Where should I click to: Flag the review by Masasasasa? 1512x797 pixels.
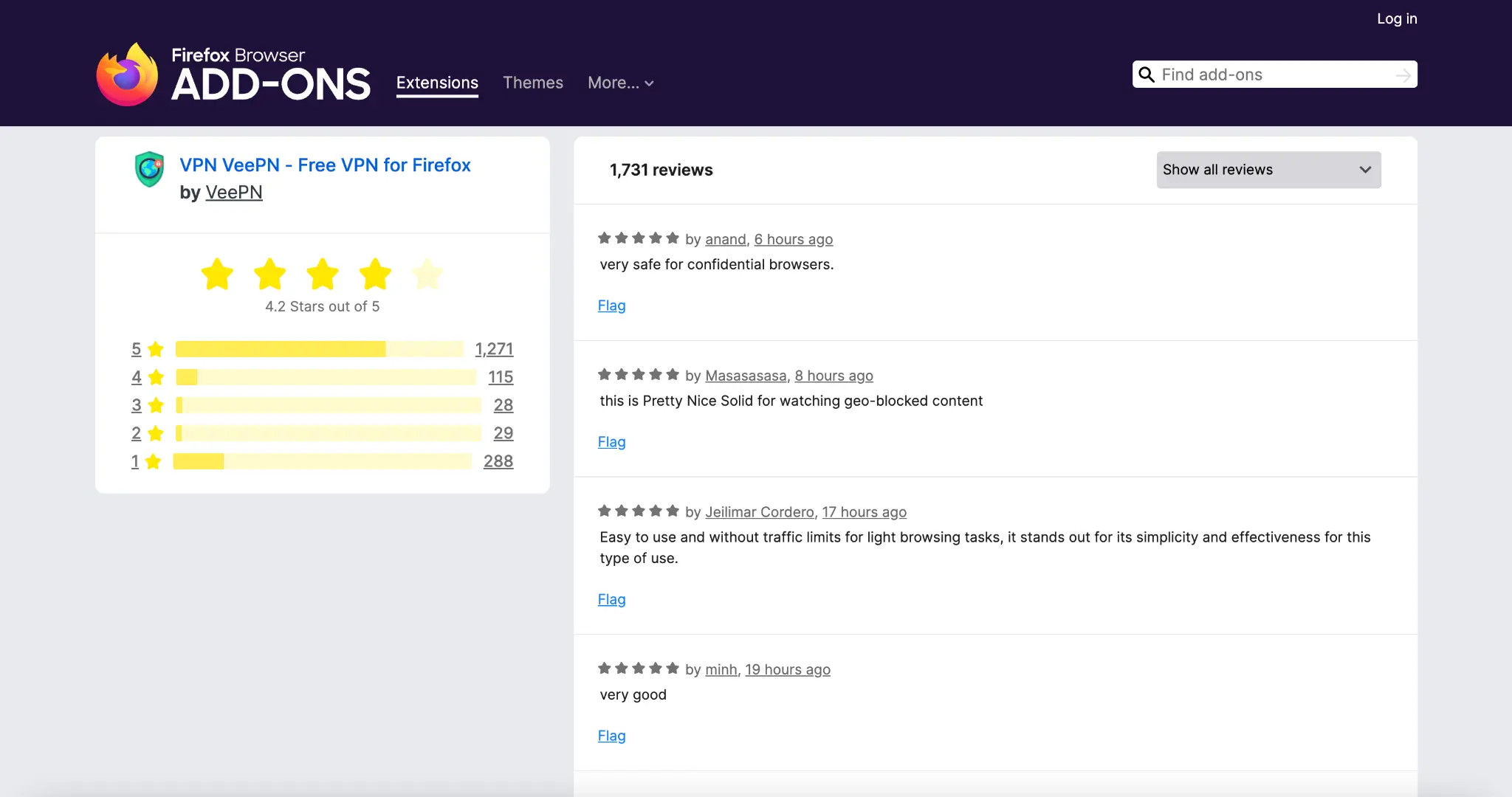coord(611,442)
